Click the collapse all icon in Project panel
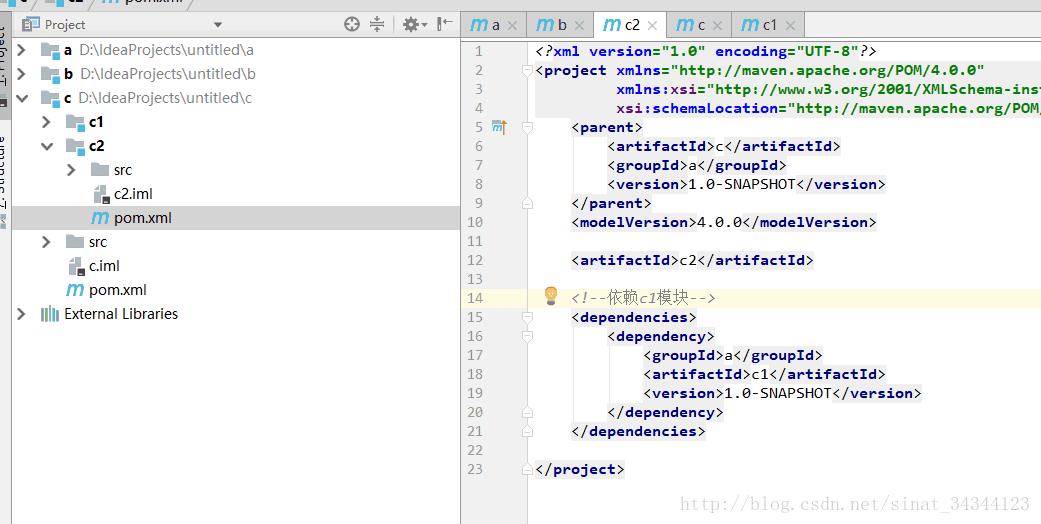The image size is (1041, 524). click(377, 25)
